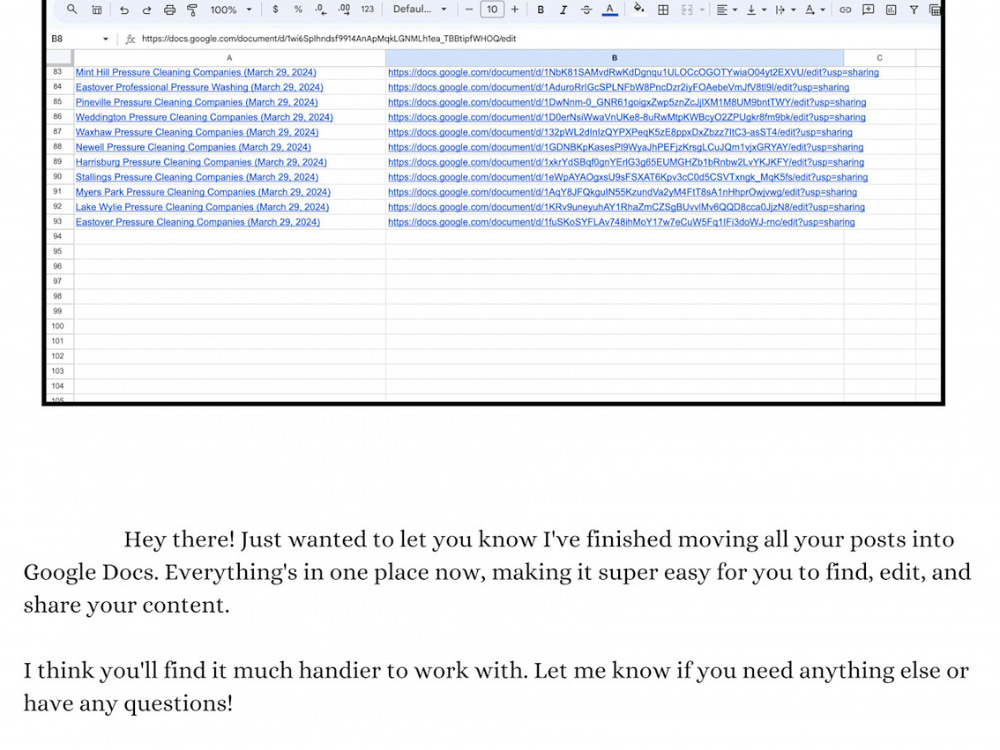Open Harrisburg Pressure Cleaning Companies link
Viewport: 1000px width, 750px height.
pyautogui.click(x=201, y=162)
